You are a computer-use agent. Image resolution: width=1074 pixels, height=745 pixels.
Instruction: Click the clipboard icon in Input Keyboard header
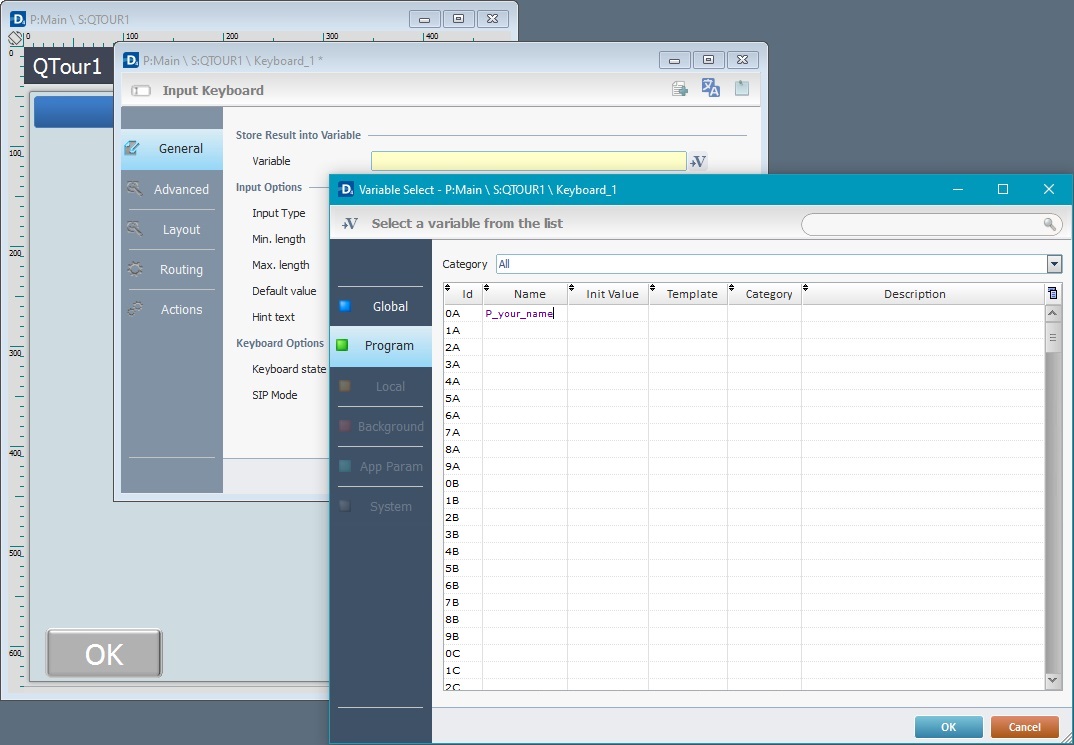click(x=742, y=88)
